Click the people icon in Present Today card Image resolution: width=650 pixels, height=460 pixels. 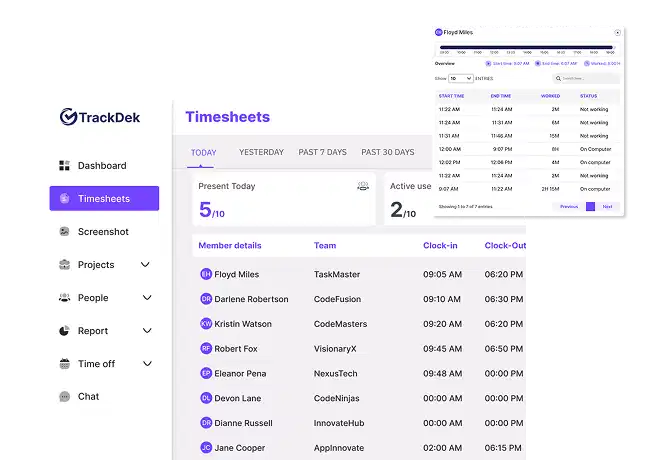tap(362, 186)
